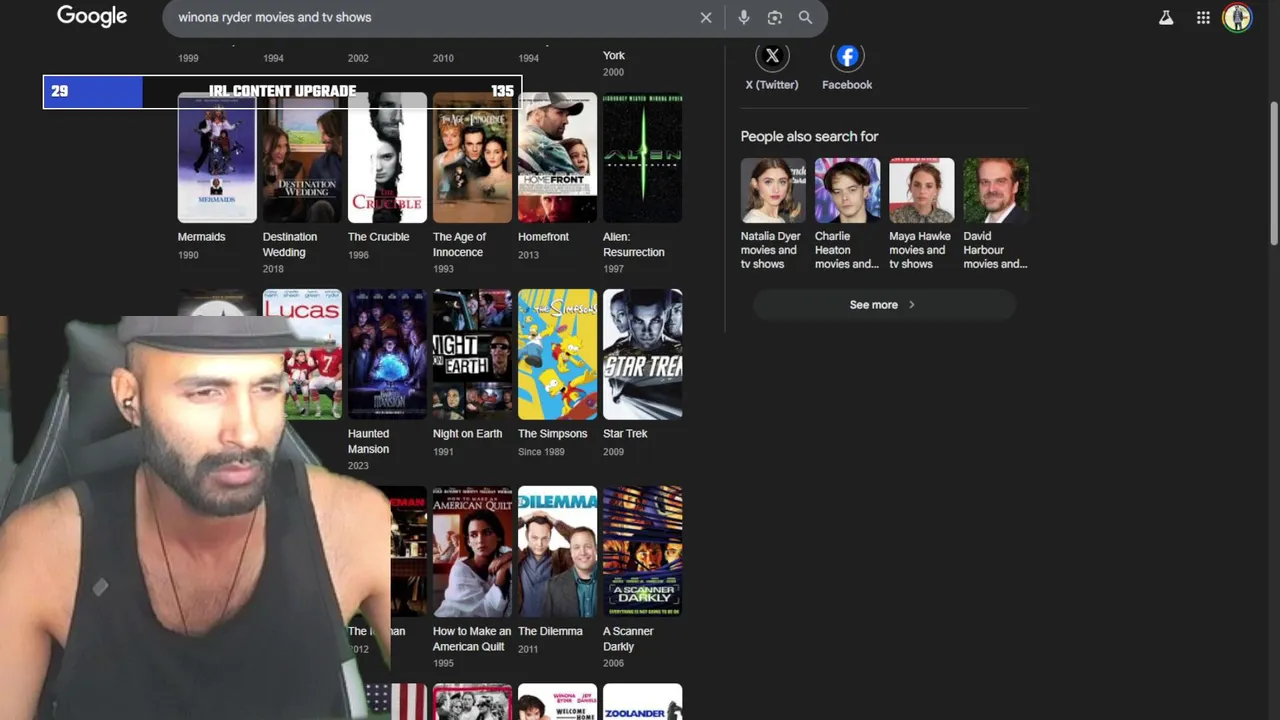This screenshot has height=720, width=1280.
Task: Open the X (Twitter) profile icon
Action: click(x=772, y=56)
